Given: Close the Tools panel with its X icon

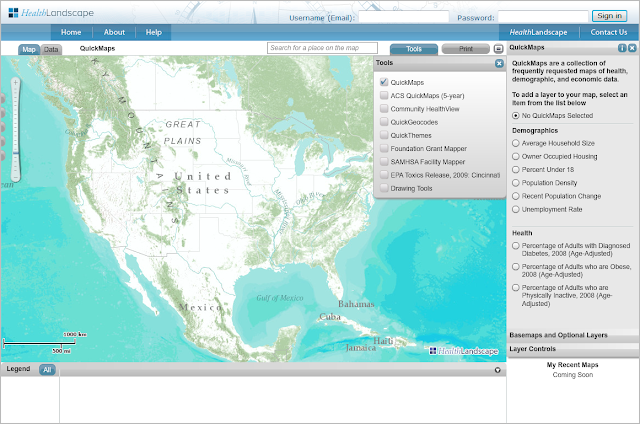Looking at the screenshot, I should 499,63.
